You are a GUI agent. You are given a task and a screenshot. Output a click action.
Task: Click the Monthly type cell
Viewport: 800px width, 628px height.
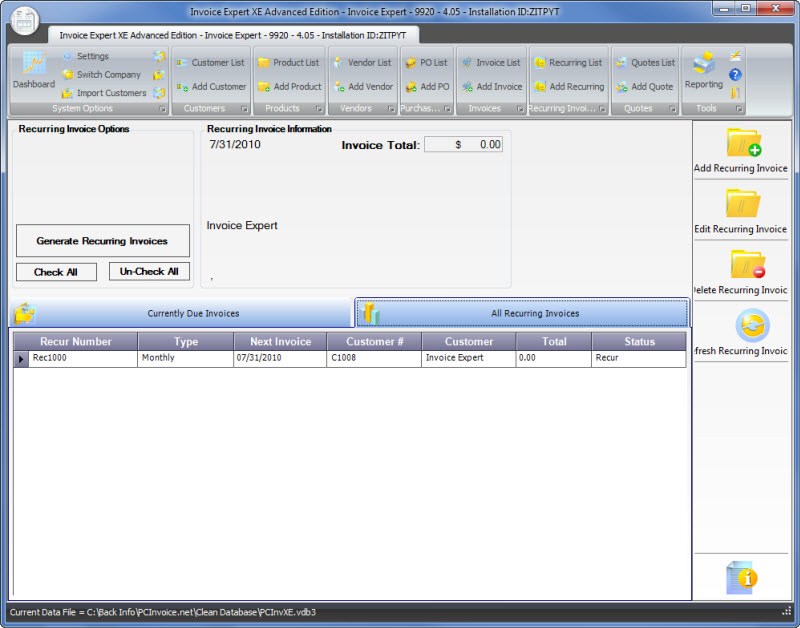[x=186, y=359]
